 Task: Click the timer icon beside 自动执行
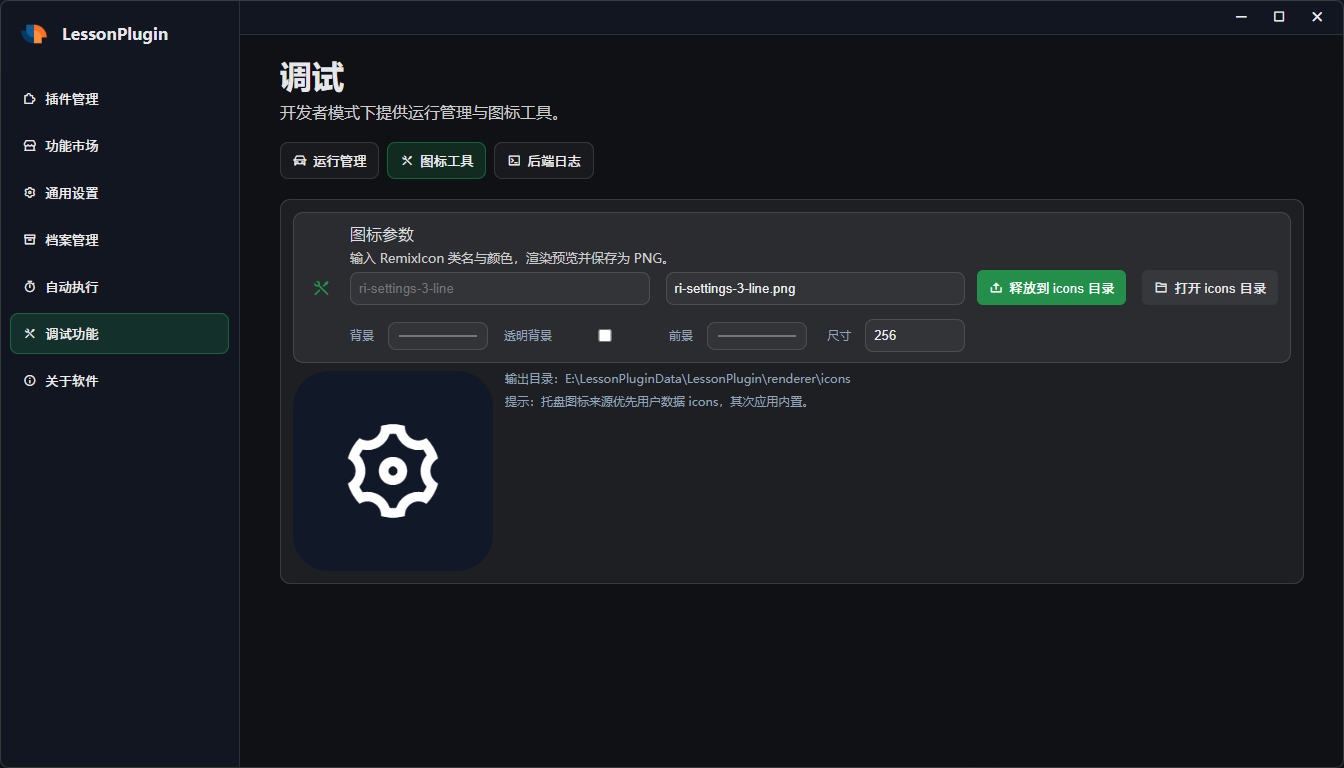click(30, 287)
